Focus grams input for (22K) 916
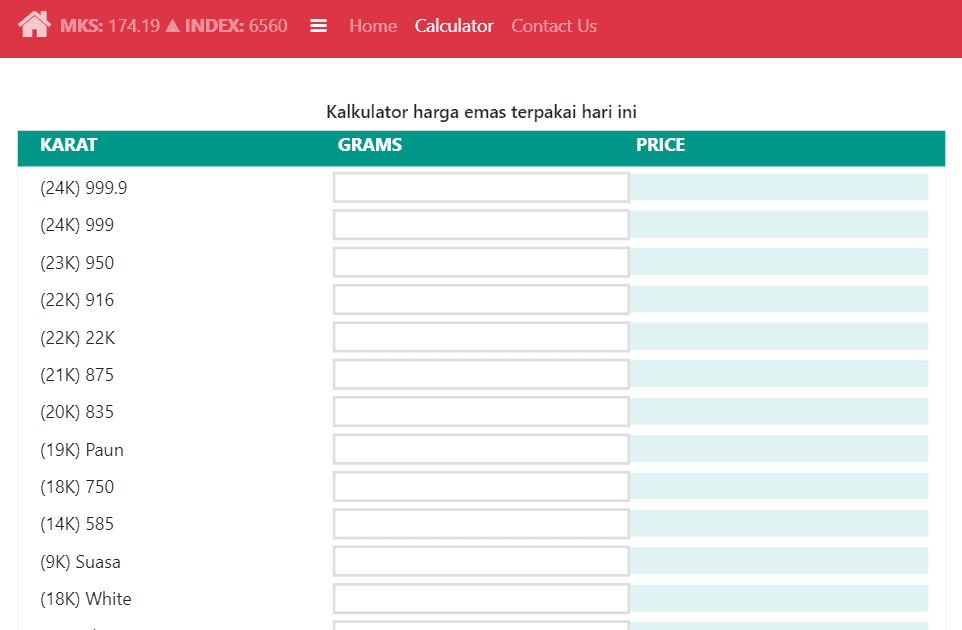 [x=482, y=299]
